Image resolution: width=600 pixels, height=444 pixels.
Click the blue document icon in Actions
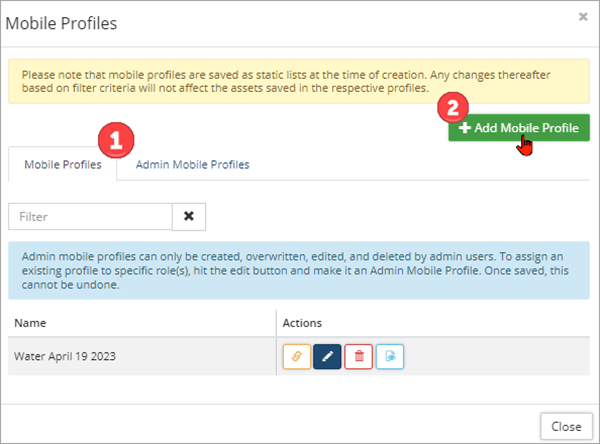(389, 356)
